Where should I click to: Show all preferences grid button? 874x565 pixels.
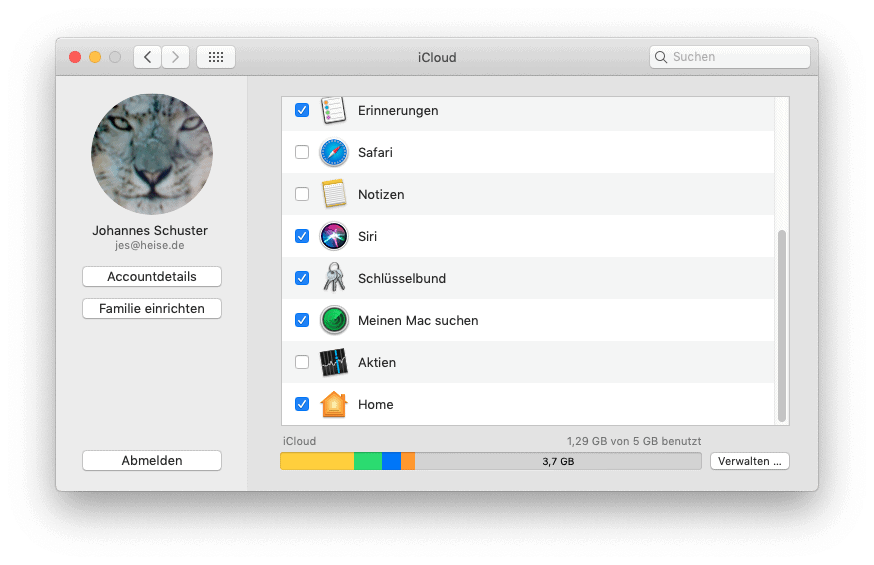pyautogui.click(x=216, y=57)
